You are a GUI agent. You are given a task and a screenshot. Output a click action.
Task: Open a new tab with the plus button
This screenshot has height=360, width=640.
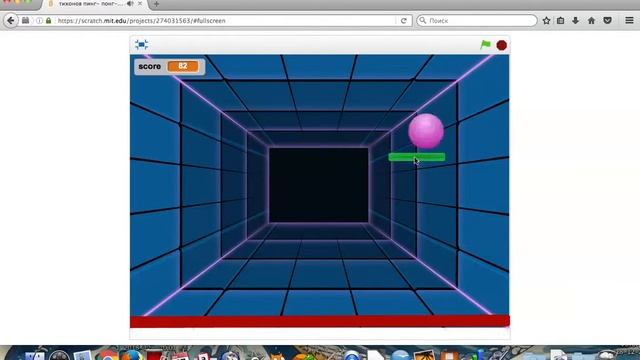[x=156, y=4]
